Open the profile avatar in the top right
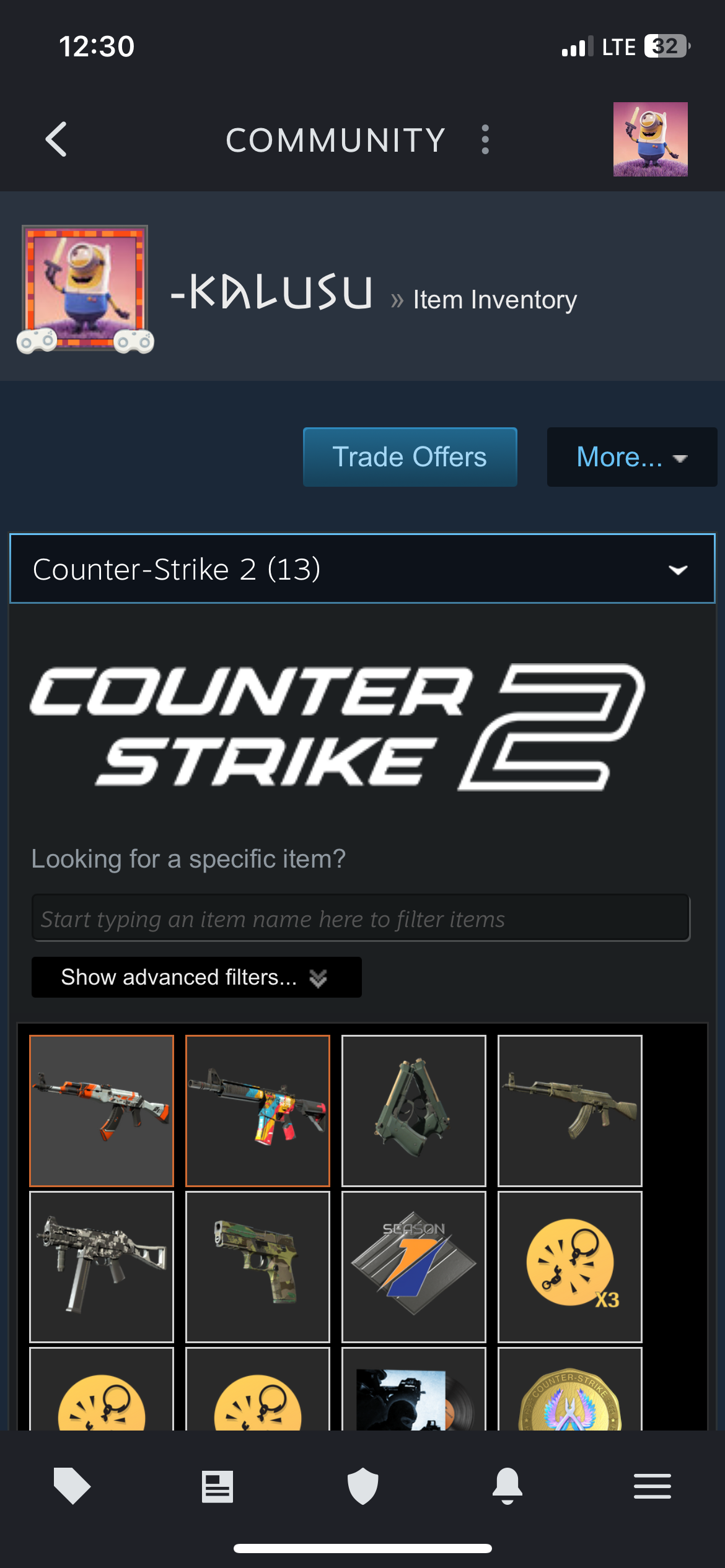Viewport: 725px width, 1568px height. click(650, 139)
